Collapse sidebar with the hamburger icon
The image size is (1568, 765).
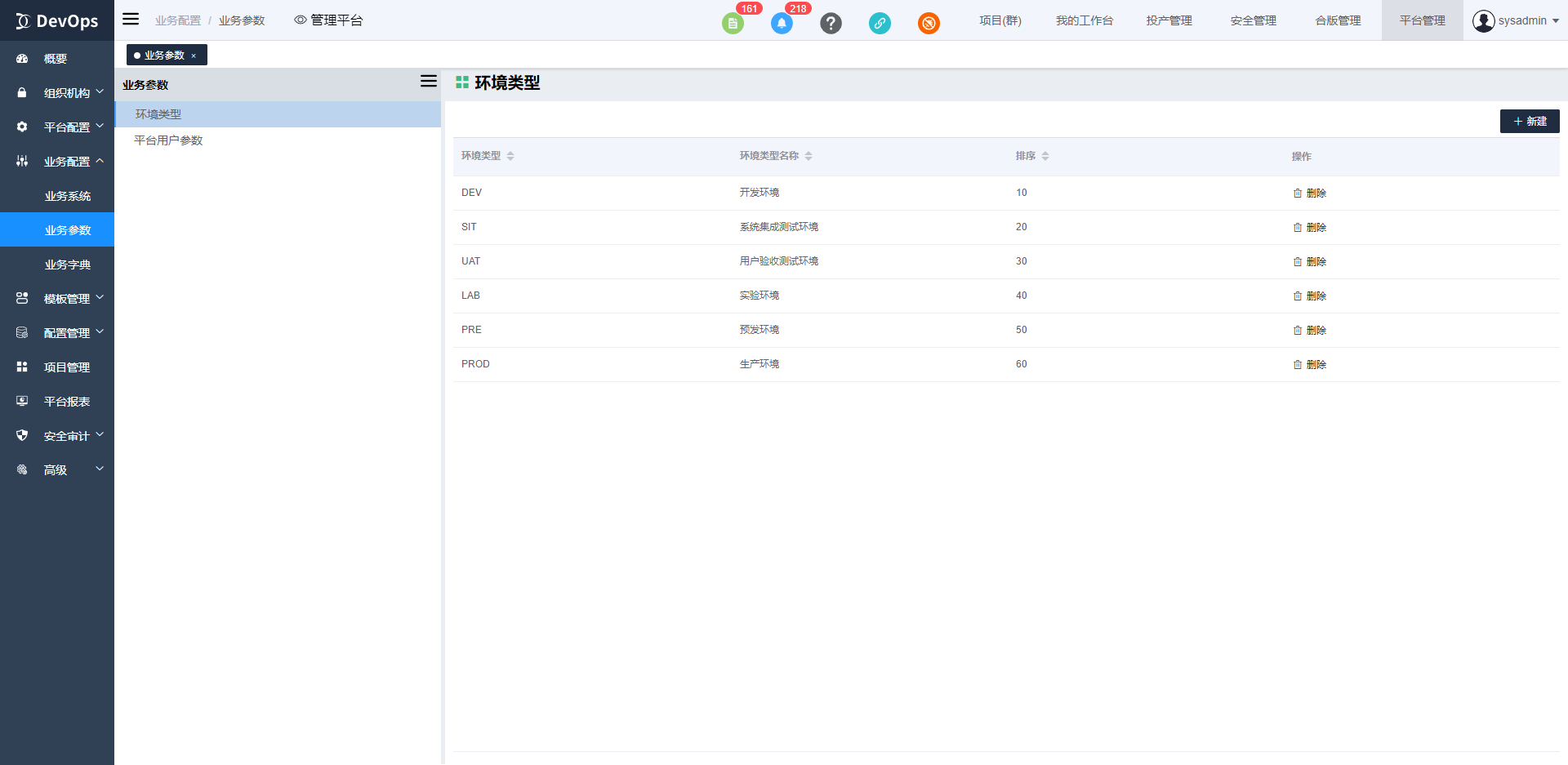point(131,20)
